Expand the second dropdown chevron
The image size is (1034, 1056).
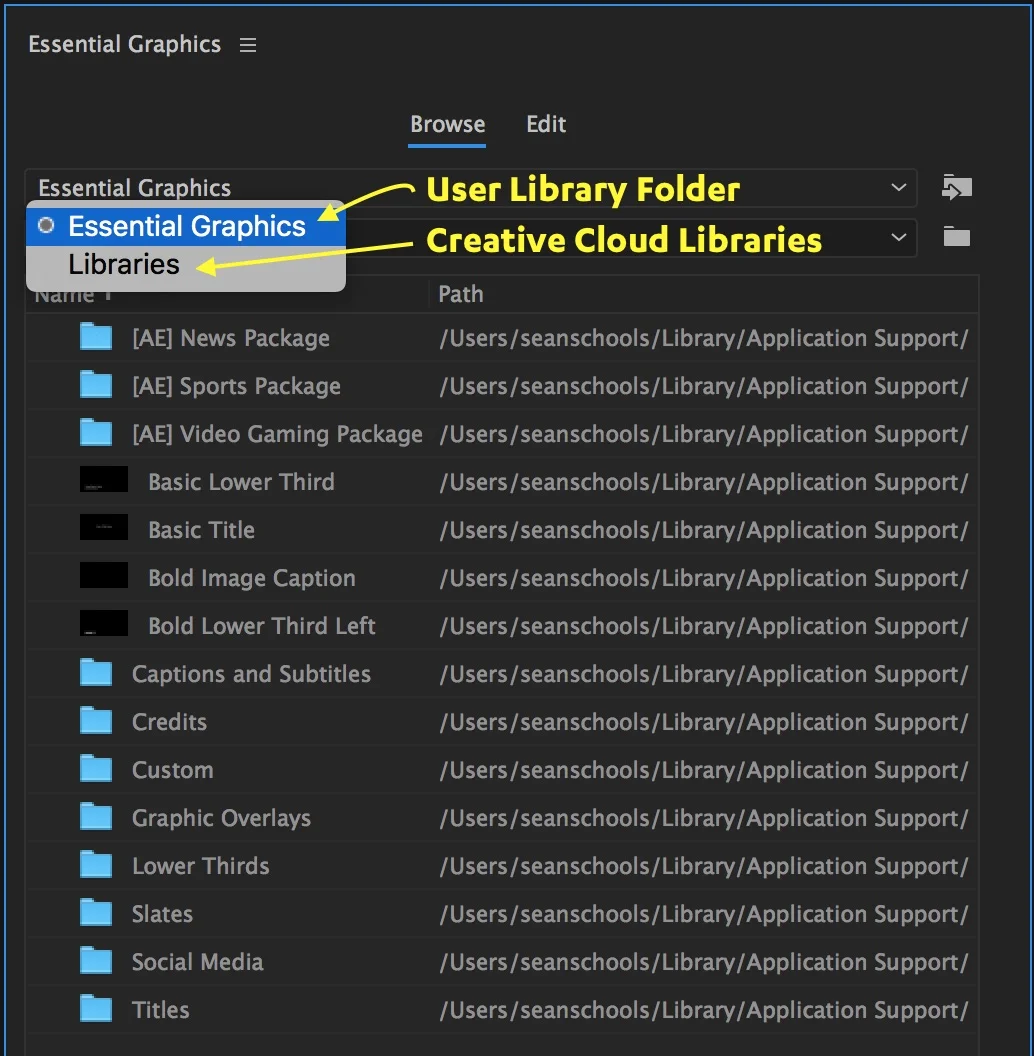point(898,237)
